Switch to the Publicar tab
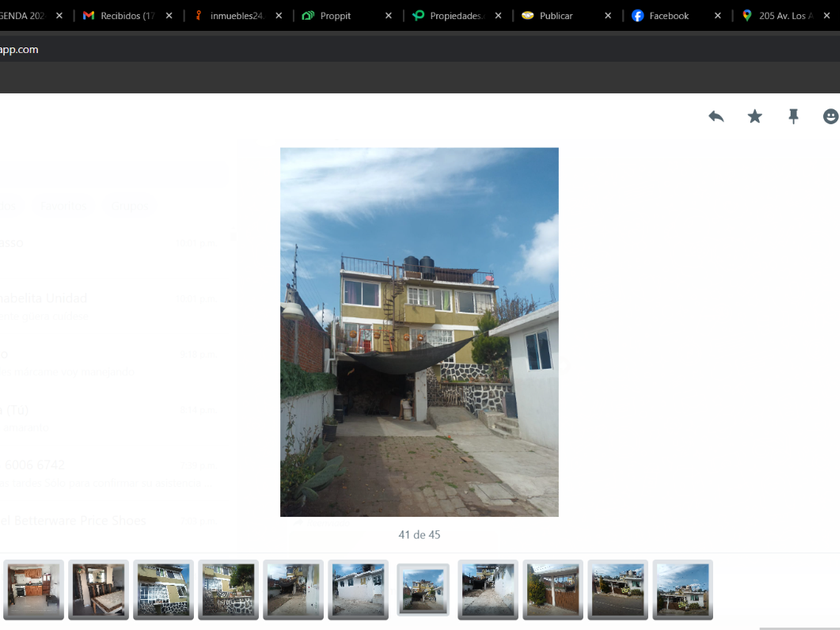Screen dimensions: 840x630 (x=566, y=16)
